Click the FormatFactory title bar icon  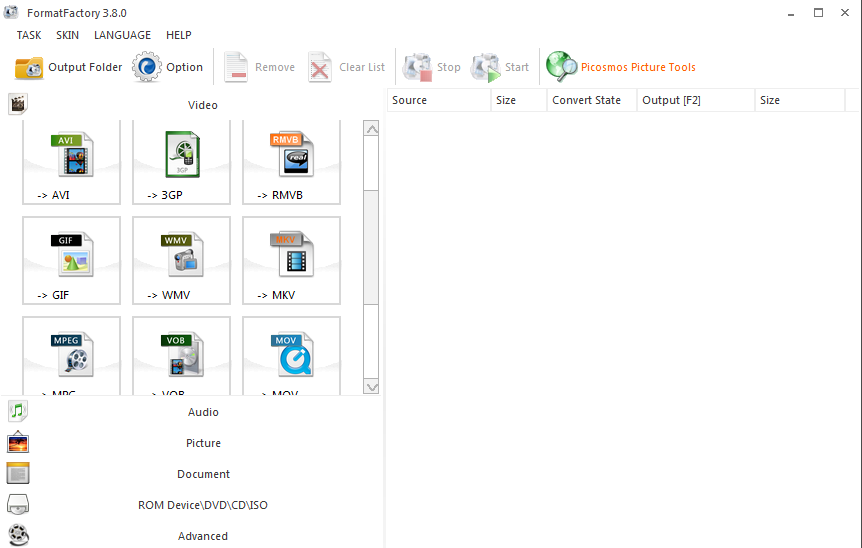tap(11, 12)
